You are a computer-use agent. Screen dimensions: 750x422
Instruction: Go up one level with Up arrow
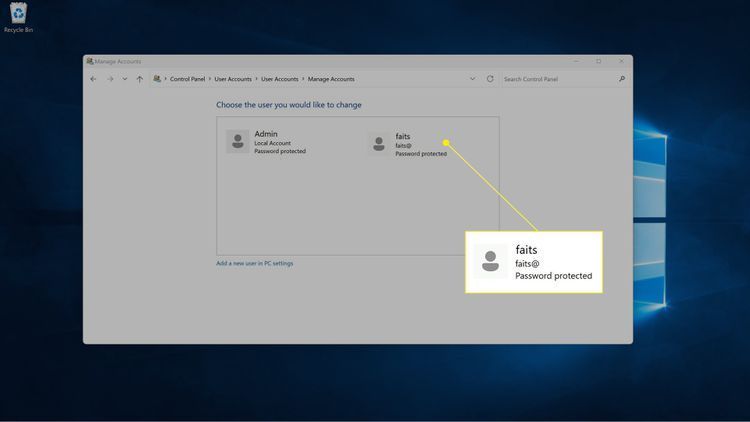click(139, 79)
